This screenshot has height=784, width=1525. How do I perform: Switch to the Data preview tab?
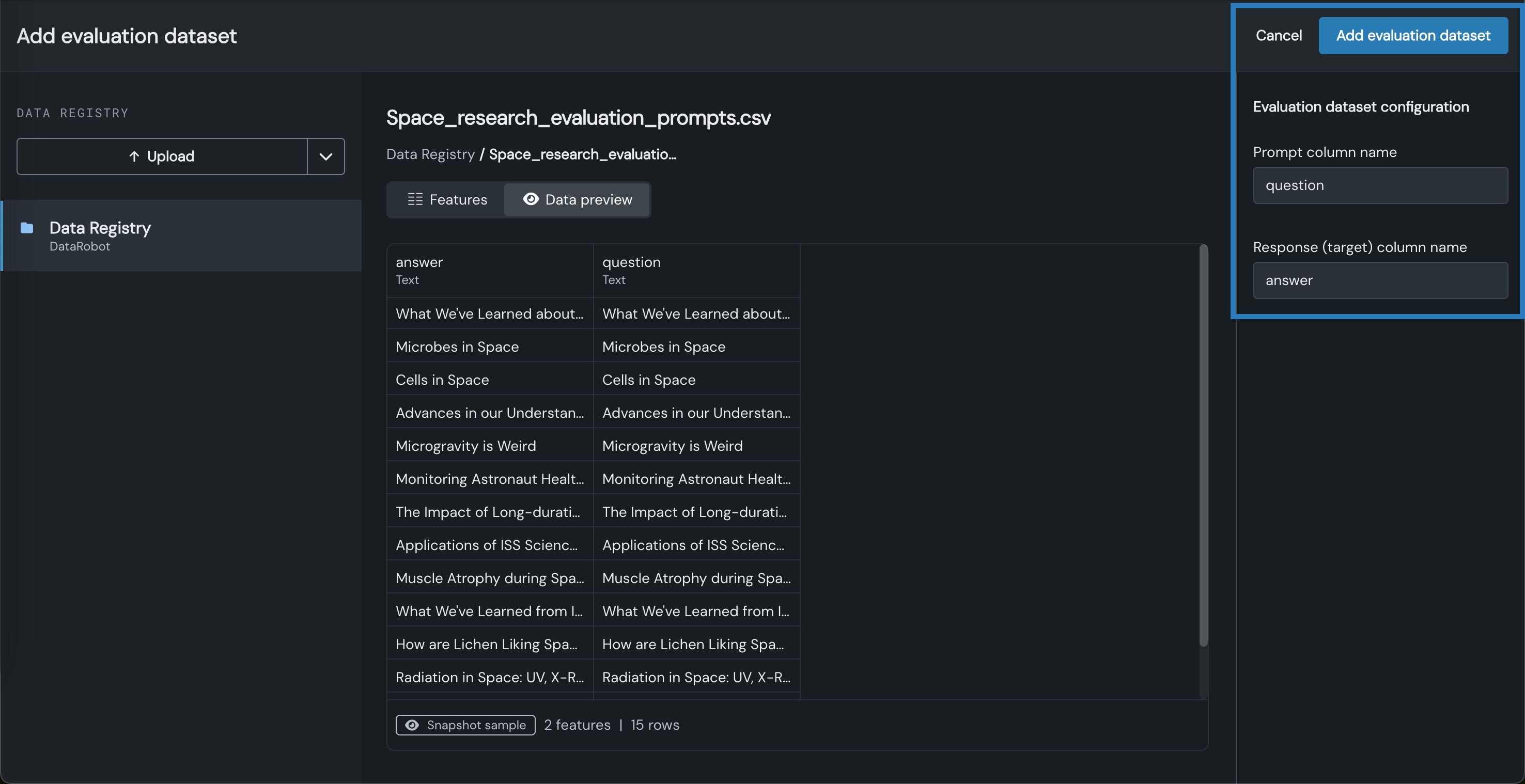pos(577,199)
